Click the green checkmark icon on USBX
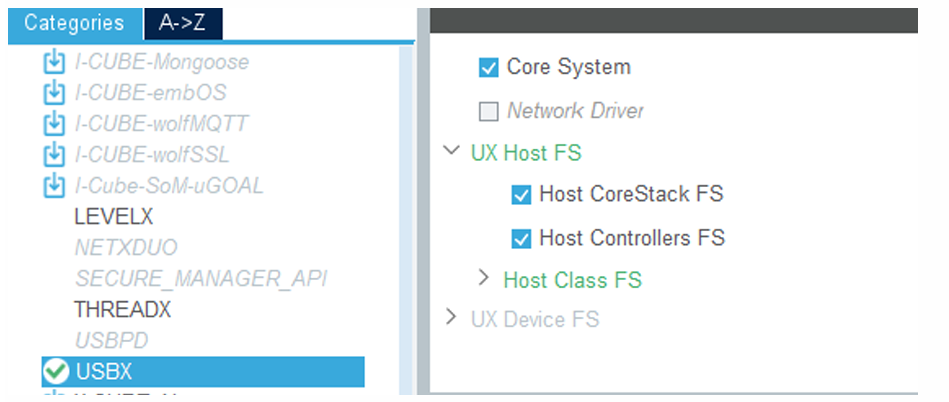 (x=57, y=372)
